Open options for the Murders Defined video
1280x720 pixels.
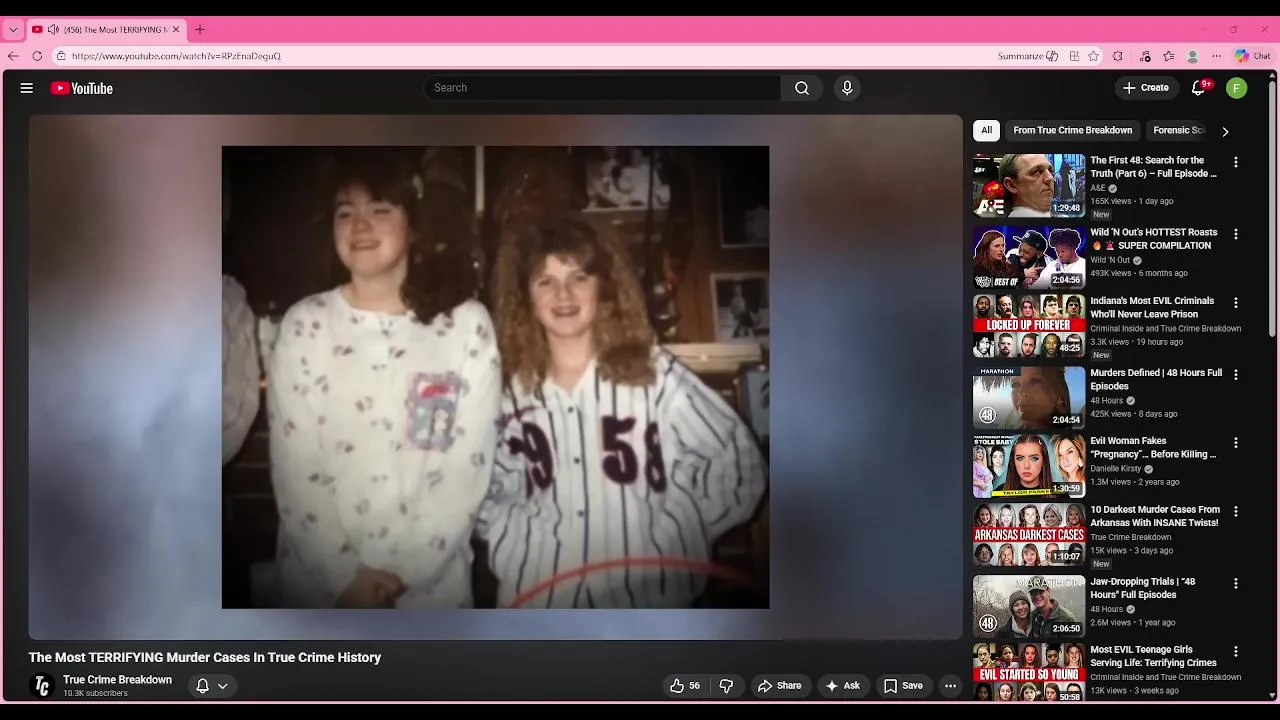click(1236, 374)
